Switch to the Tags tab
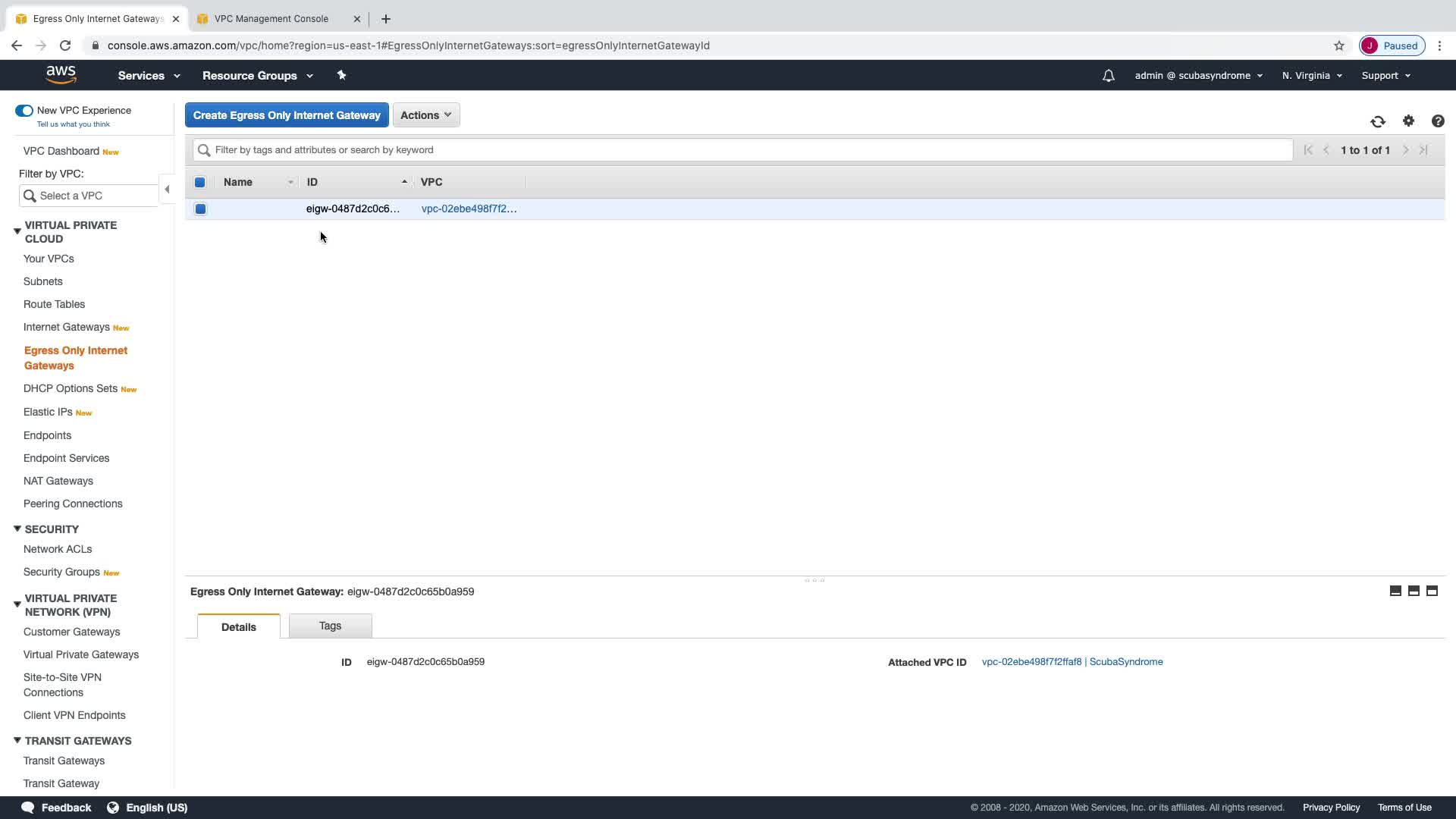 pos(330,626)
